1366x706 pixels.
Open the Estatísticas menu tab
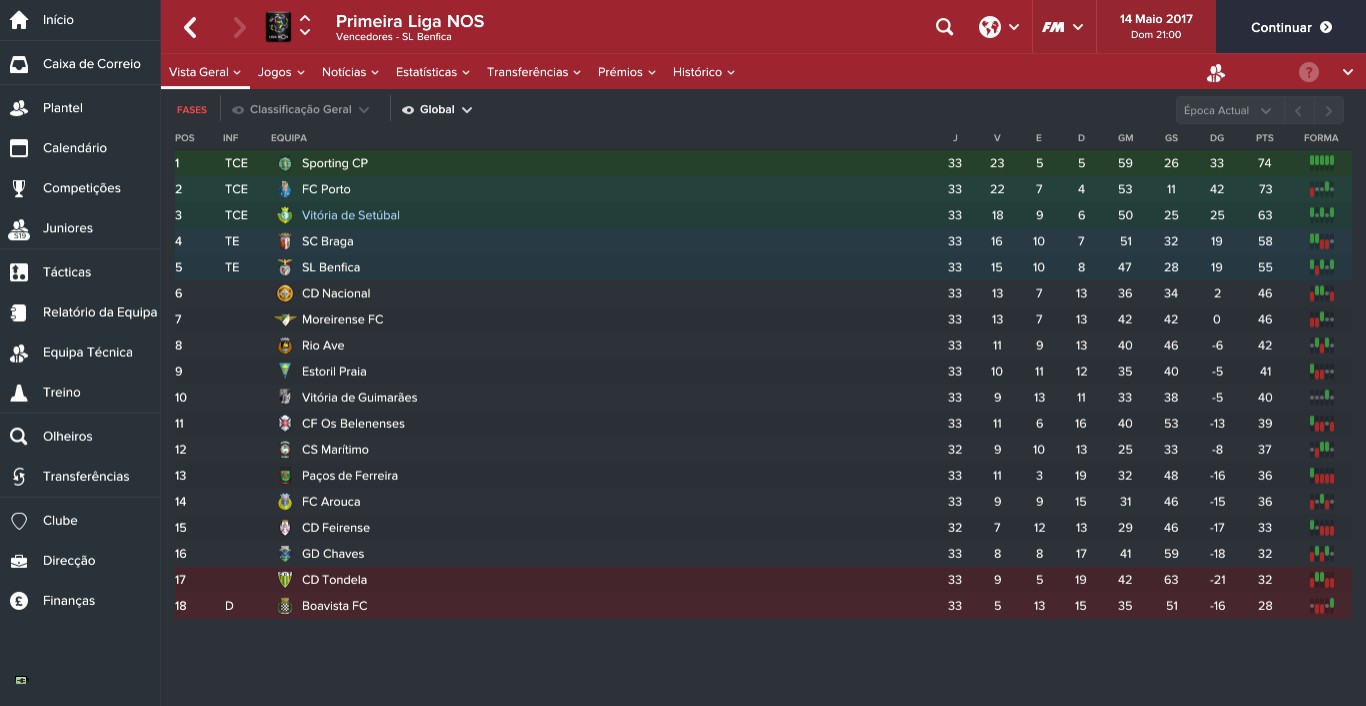pyautogui.click(x=432, y=72)
